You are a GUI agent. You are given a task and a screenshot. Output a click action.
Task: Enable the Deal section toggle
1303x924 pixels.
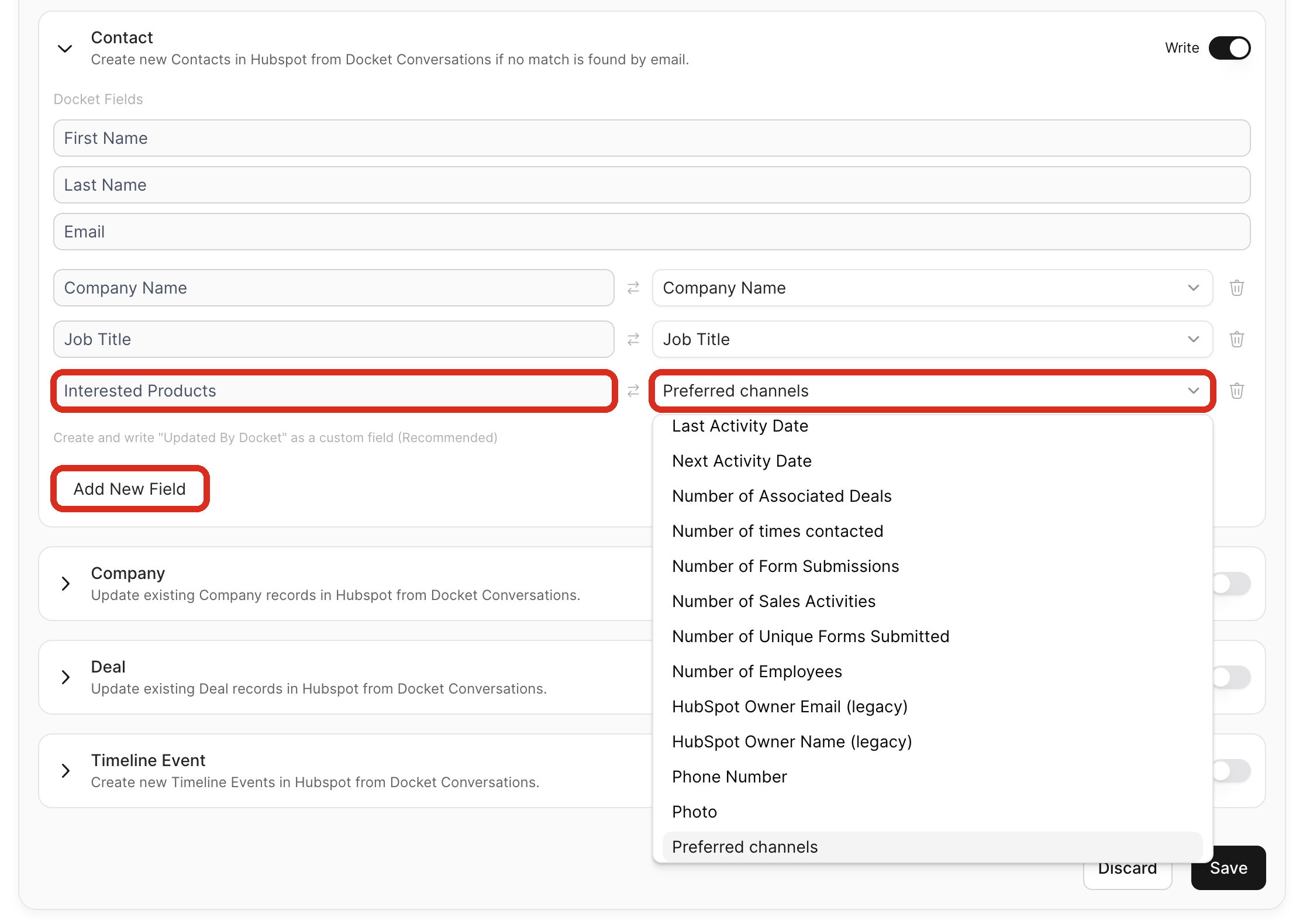coord(1232,677)
